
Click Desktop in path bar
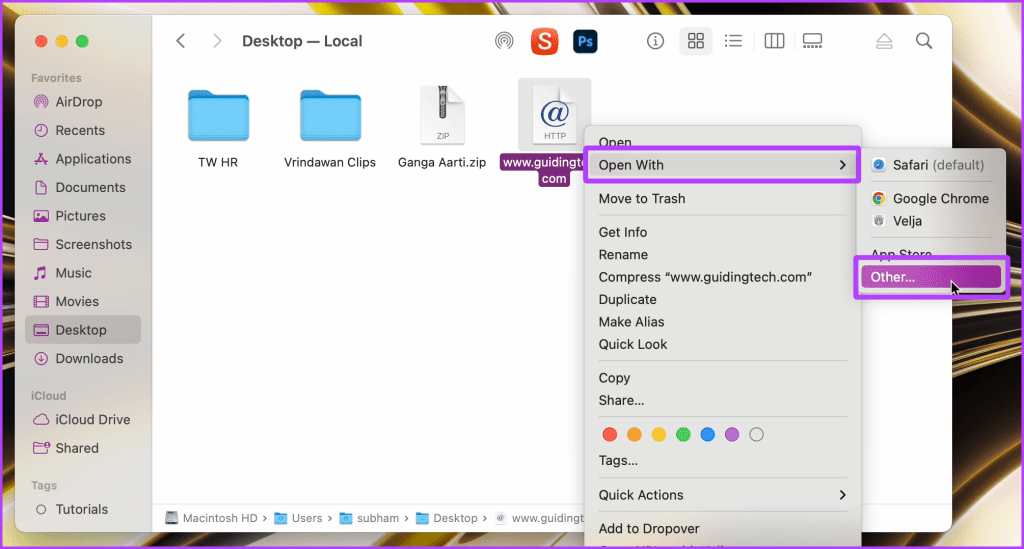click(447, 518)
